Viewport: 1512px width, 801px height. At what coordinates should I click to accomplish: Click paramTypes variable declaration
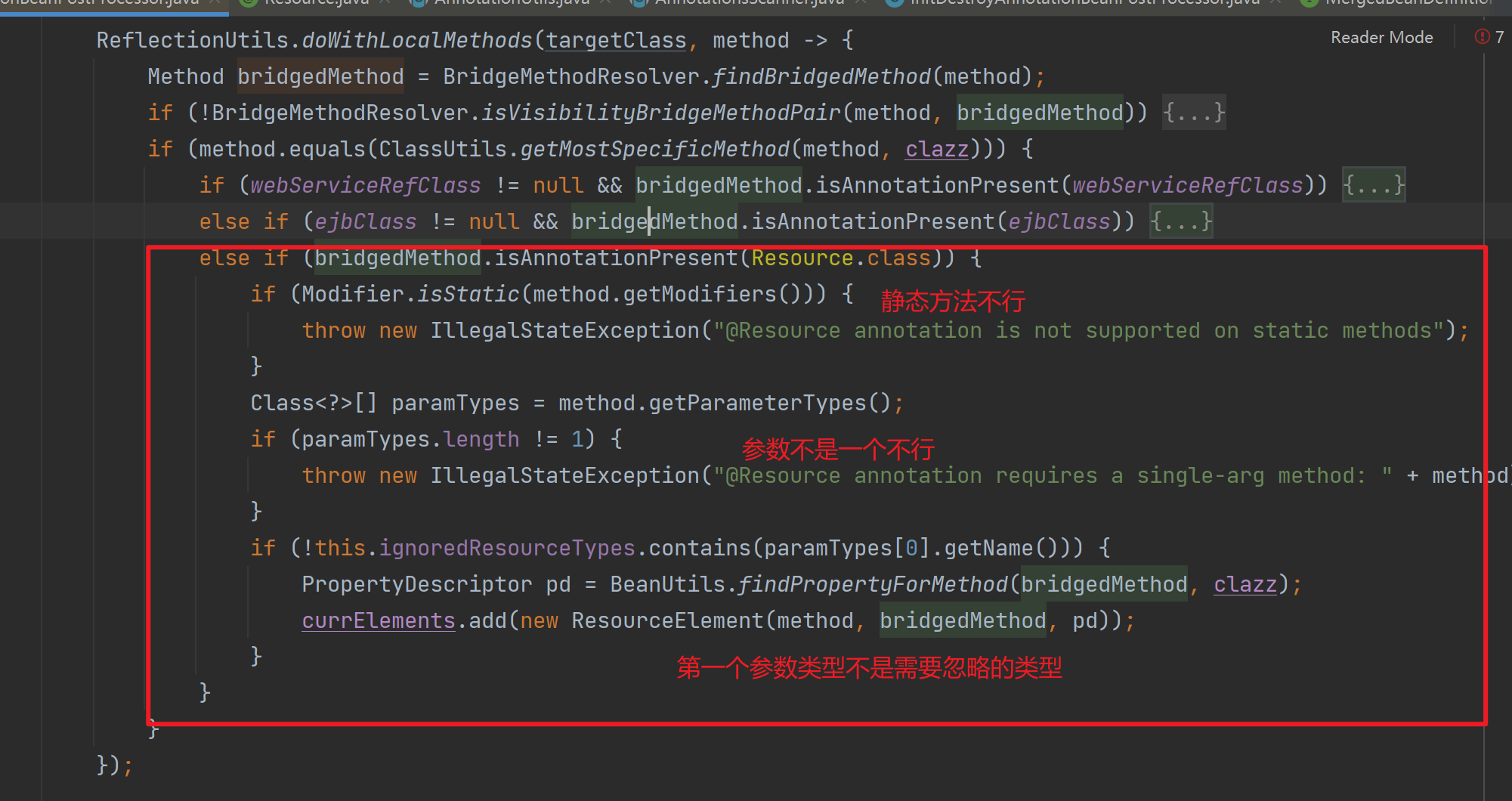[456, 403]
